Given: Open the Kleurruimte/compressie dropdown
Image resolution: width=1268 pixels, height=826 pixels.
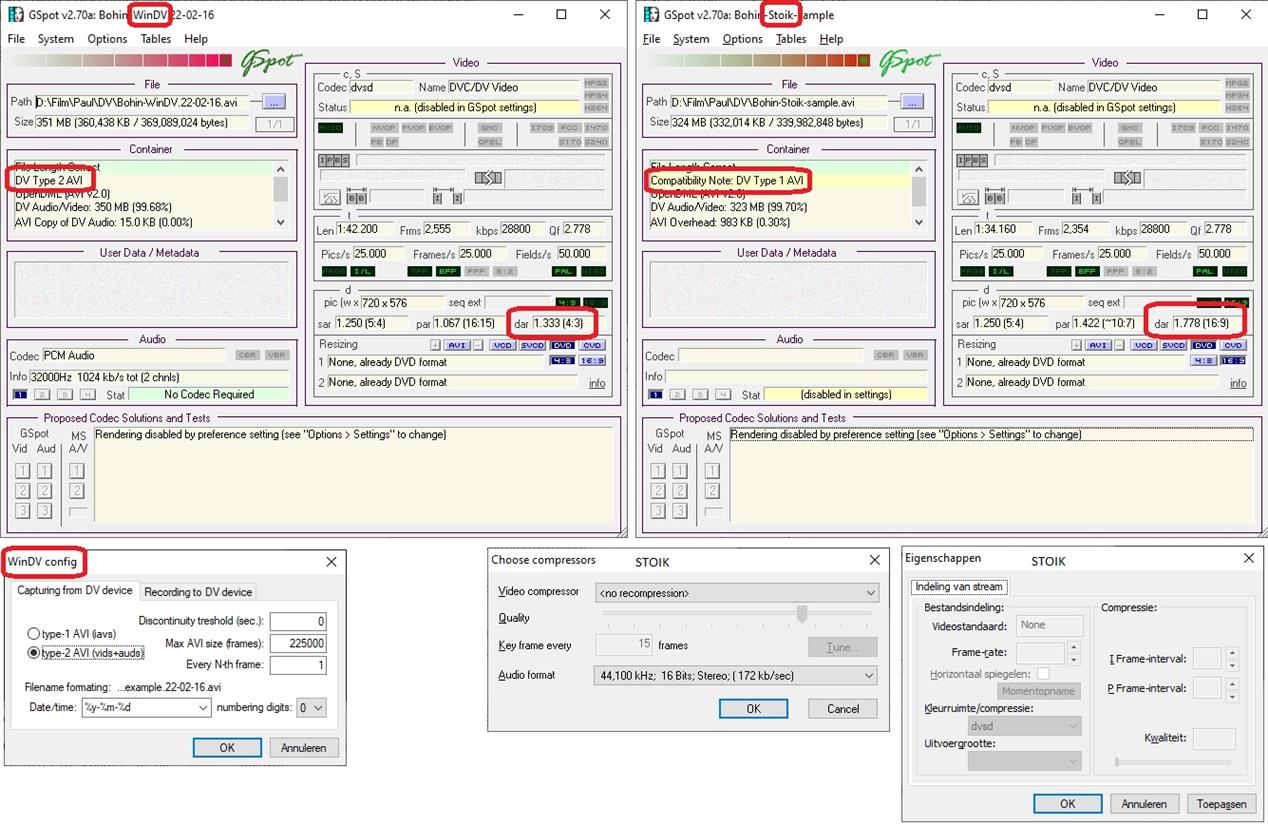Looking at the screenshot, I should pyautogui.click(x=1025, y=727).
